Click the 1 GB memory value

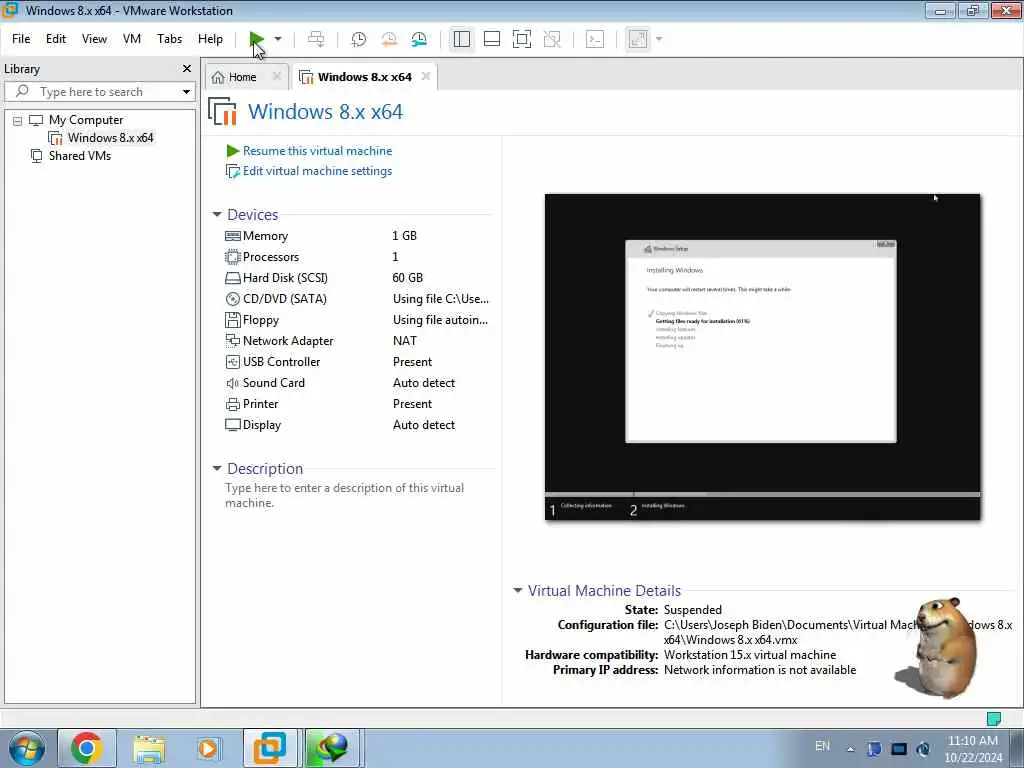click(404, 236)
